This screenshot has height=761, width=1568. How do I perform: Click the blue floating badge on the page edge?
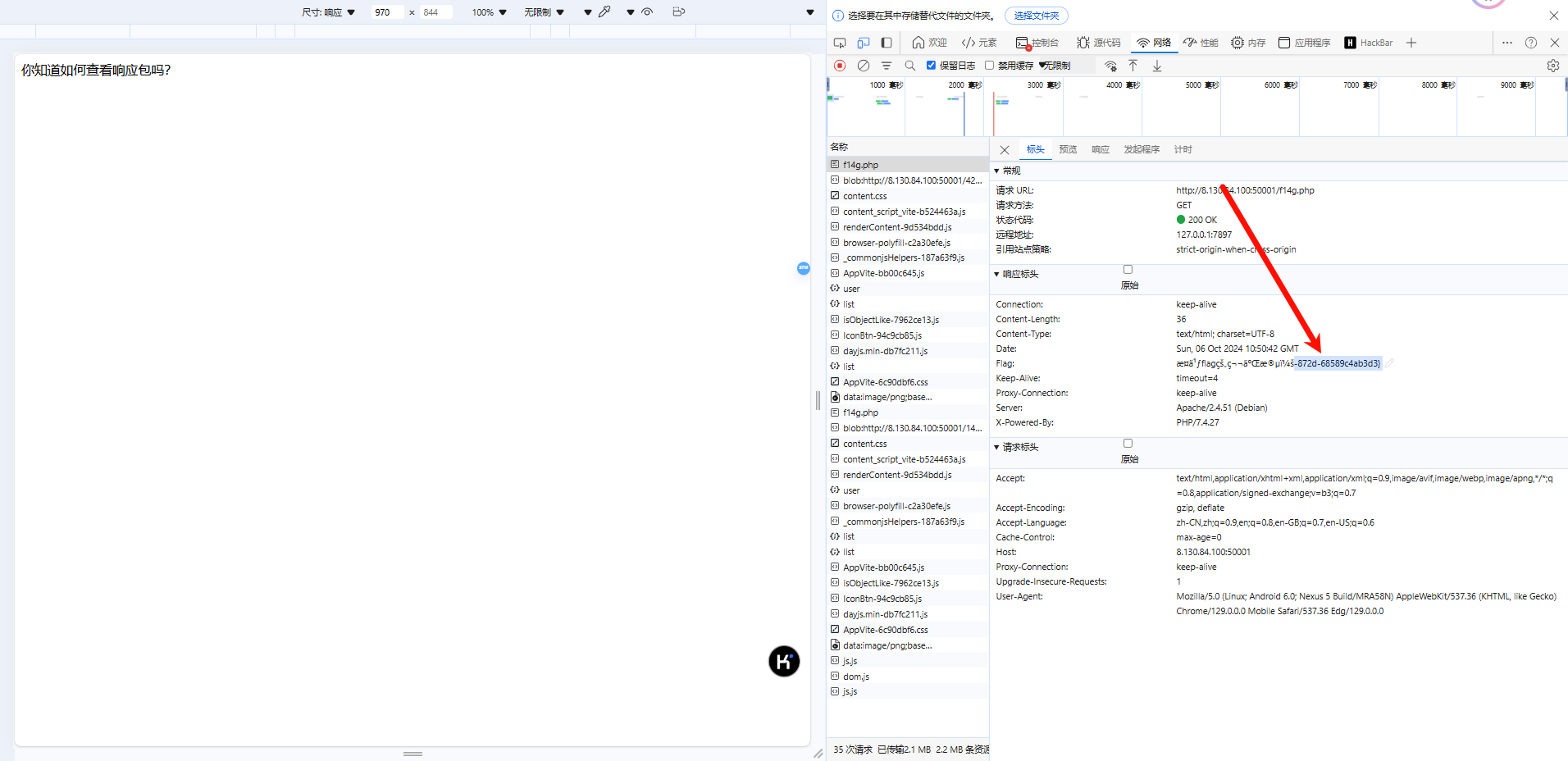tap(804, 268)
